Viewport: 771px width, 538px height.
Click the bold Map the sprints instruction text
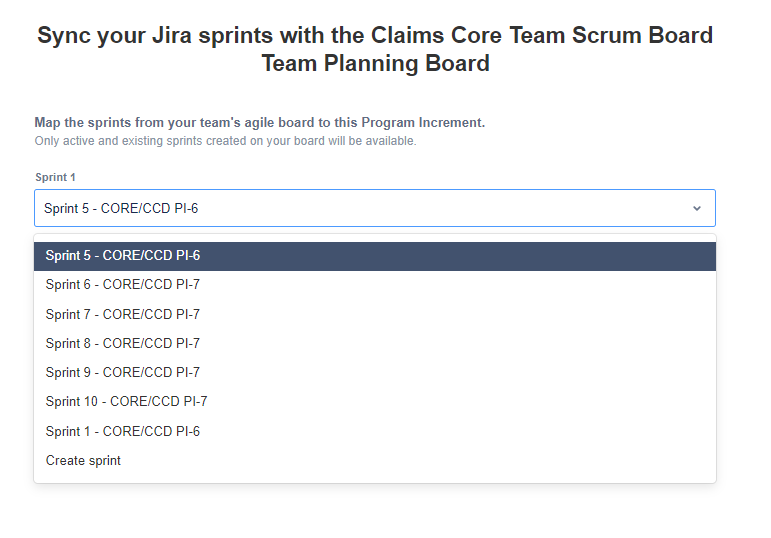click(260, 122)
